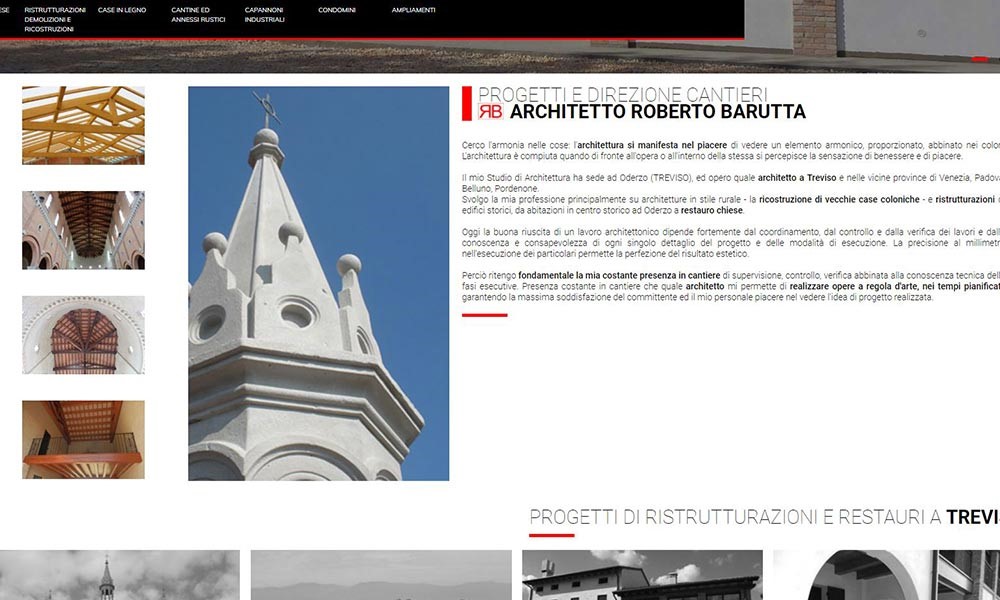Click bold text 'architettura si manifesta nel piacere'

(652, 145)
